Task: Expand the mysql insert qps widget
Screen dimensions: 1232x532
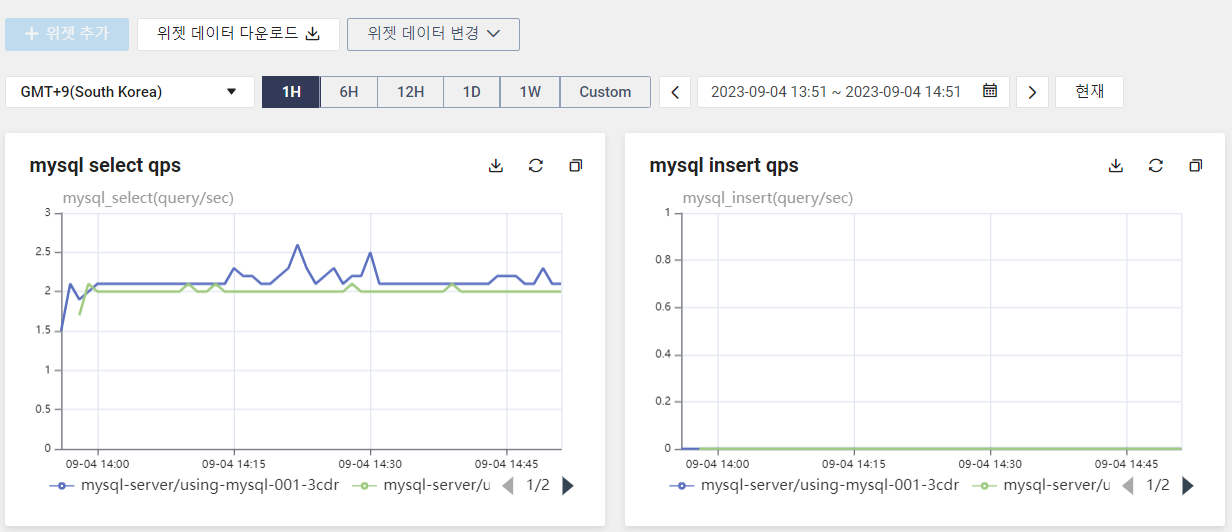Action: [x=1195, y=166]
